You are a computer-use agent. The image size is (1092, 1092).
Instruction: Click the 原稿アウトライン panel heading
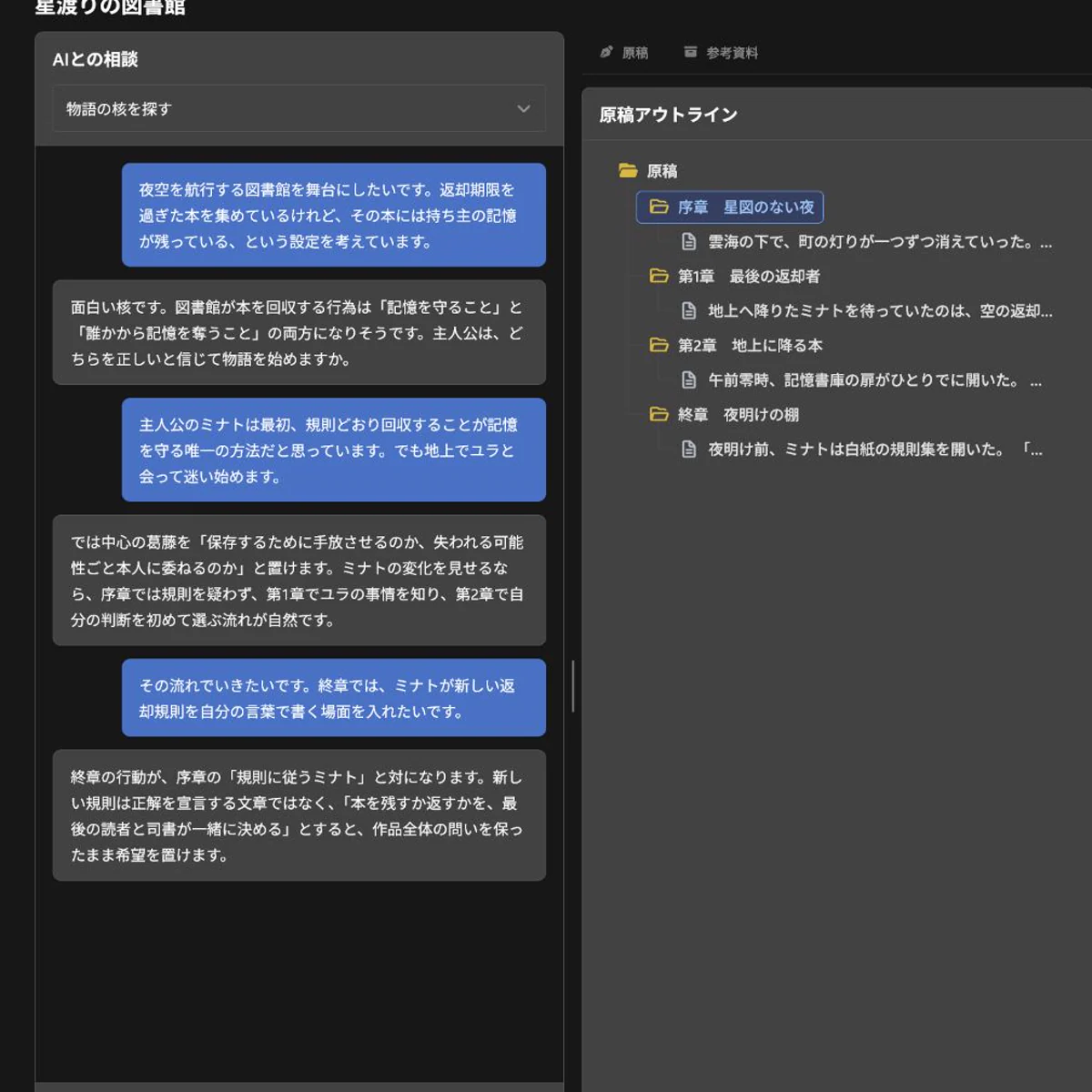668,115
